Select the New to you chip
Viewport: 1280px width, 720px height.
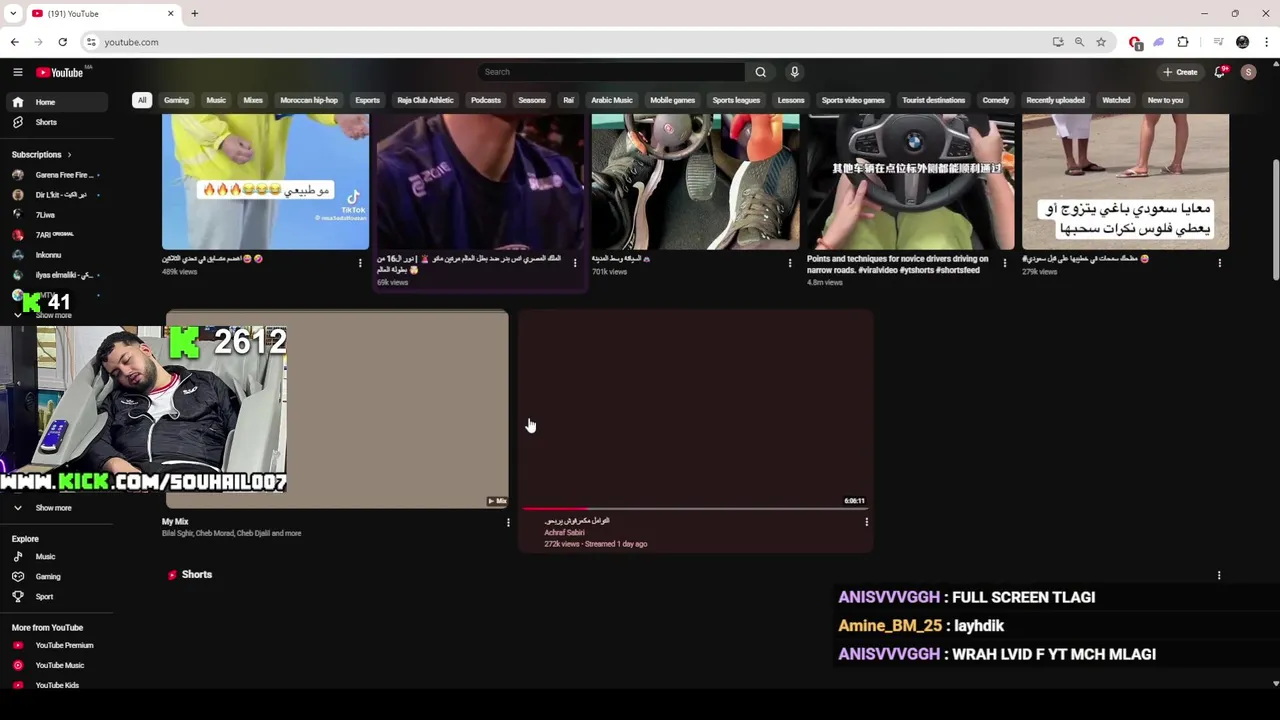[x=1165, y=100]
